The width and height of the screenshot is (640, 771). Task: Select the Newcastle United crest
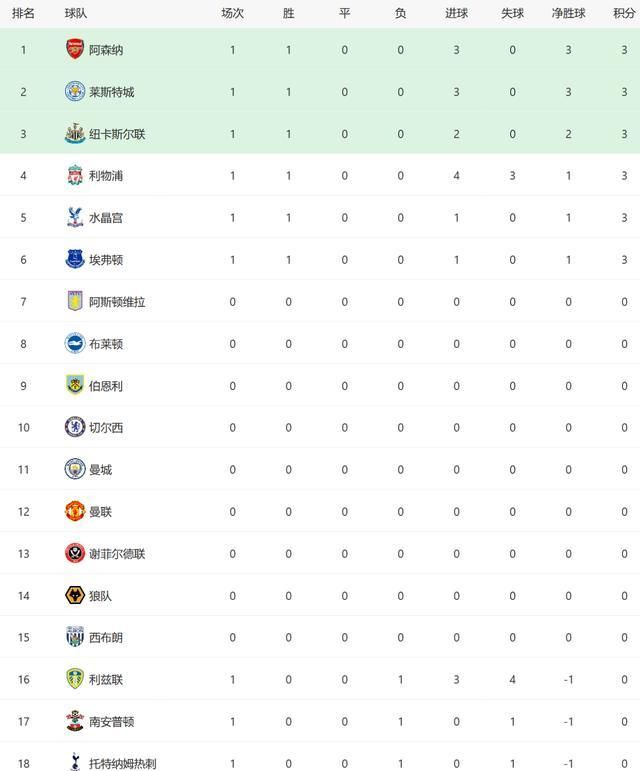click(x=75, y=133)
